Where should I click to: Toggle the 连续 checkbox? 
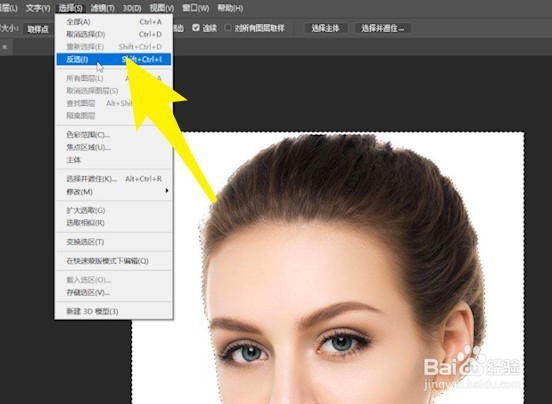coord(196,28)
